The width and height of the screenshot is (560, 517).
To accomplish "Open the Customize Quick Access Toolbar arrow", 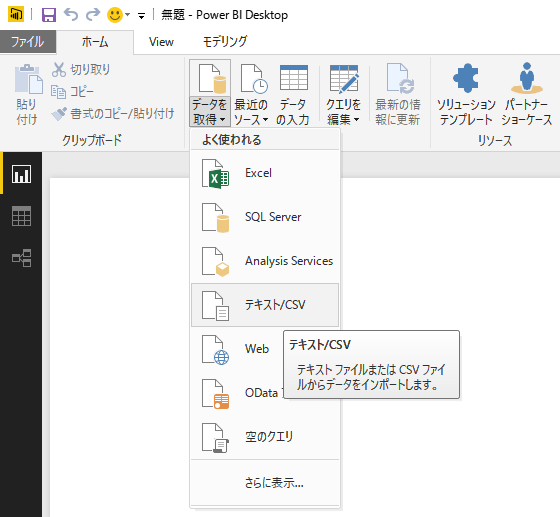I will point(141,16).
